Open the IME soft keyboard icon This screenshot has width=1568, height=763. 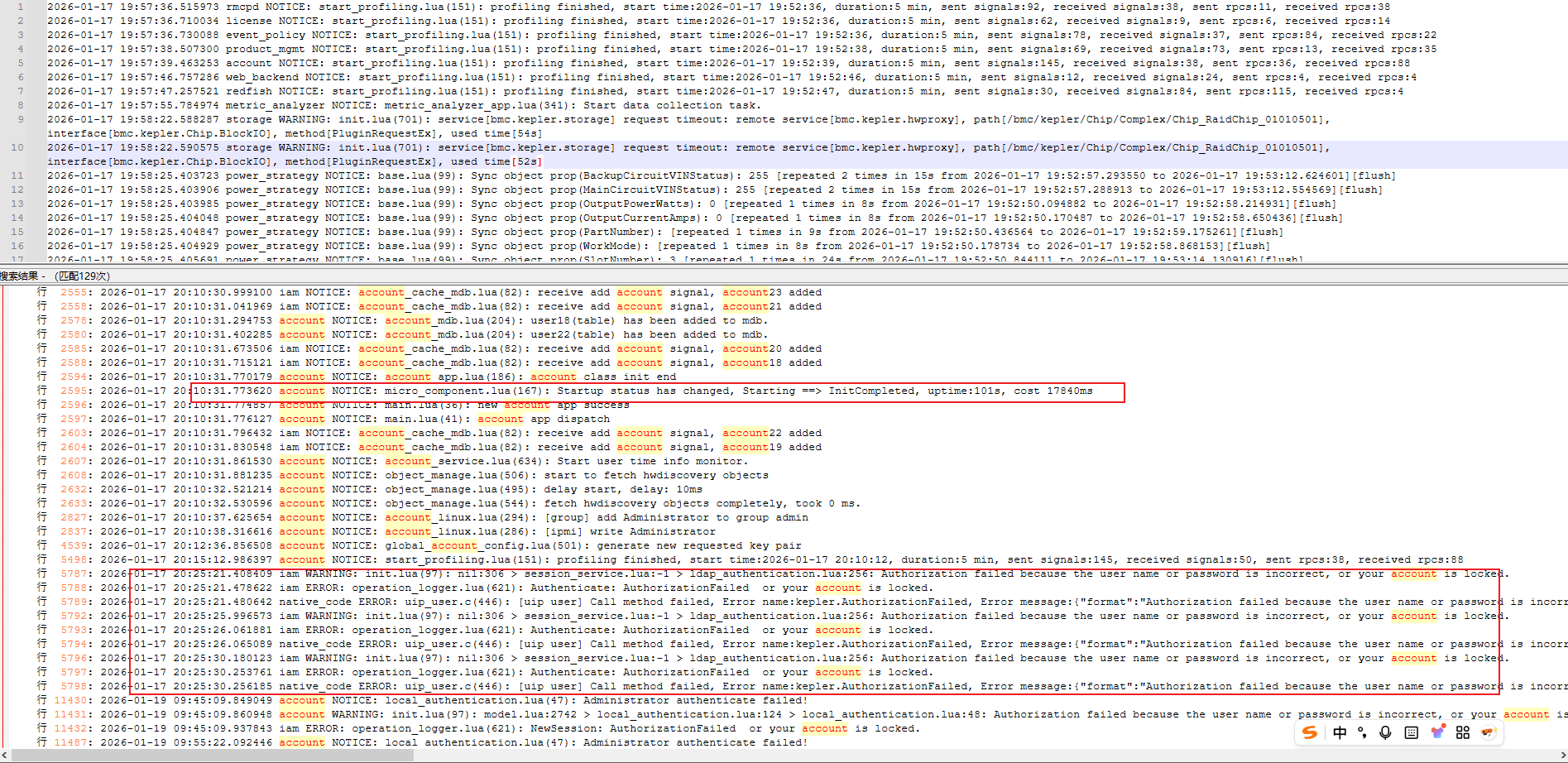tap(1412, 732)
